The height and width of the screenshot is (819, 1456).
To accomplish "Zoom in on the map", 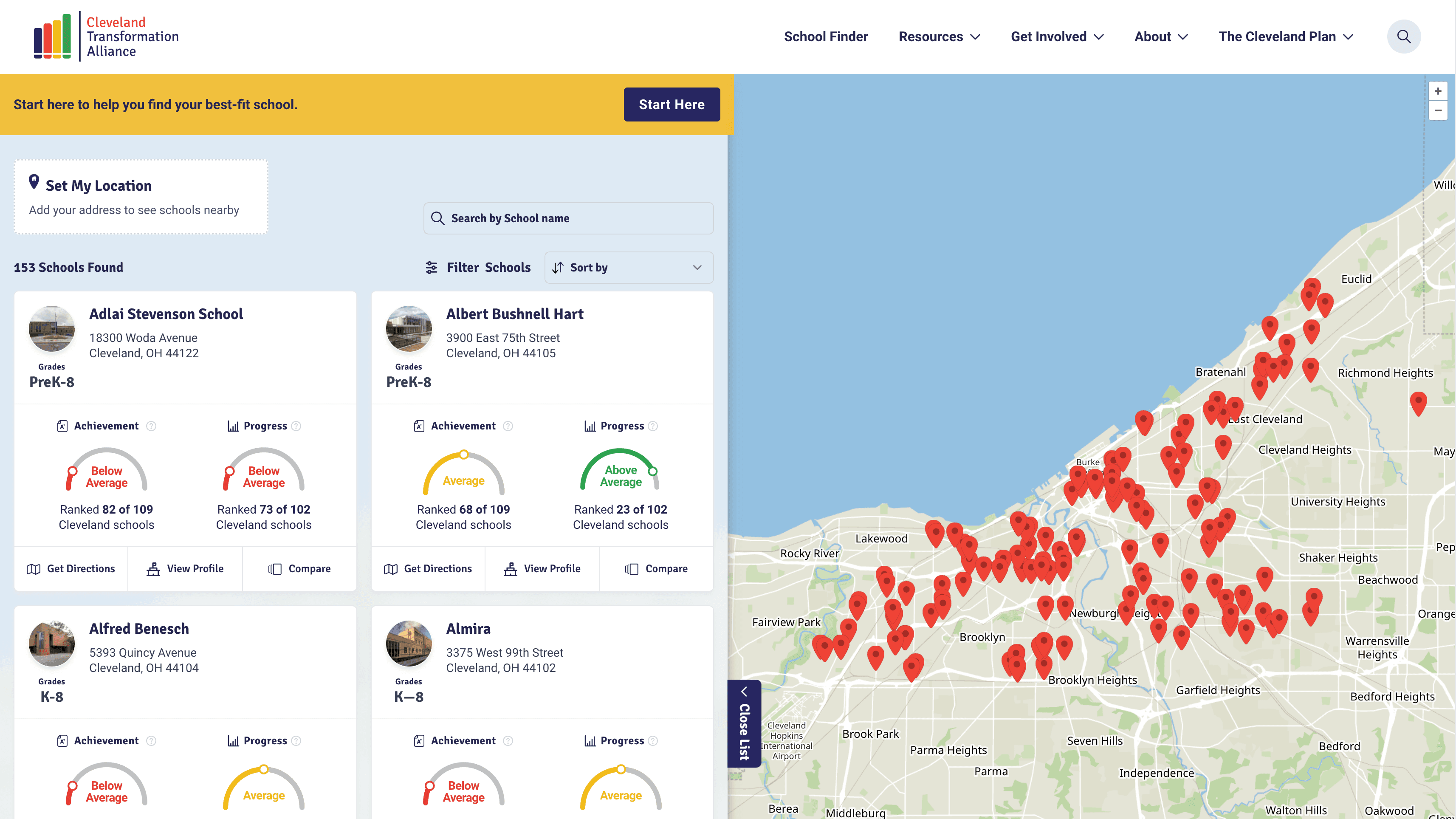I will [x=1437, y=91].
